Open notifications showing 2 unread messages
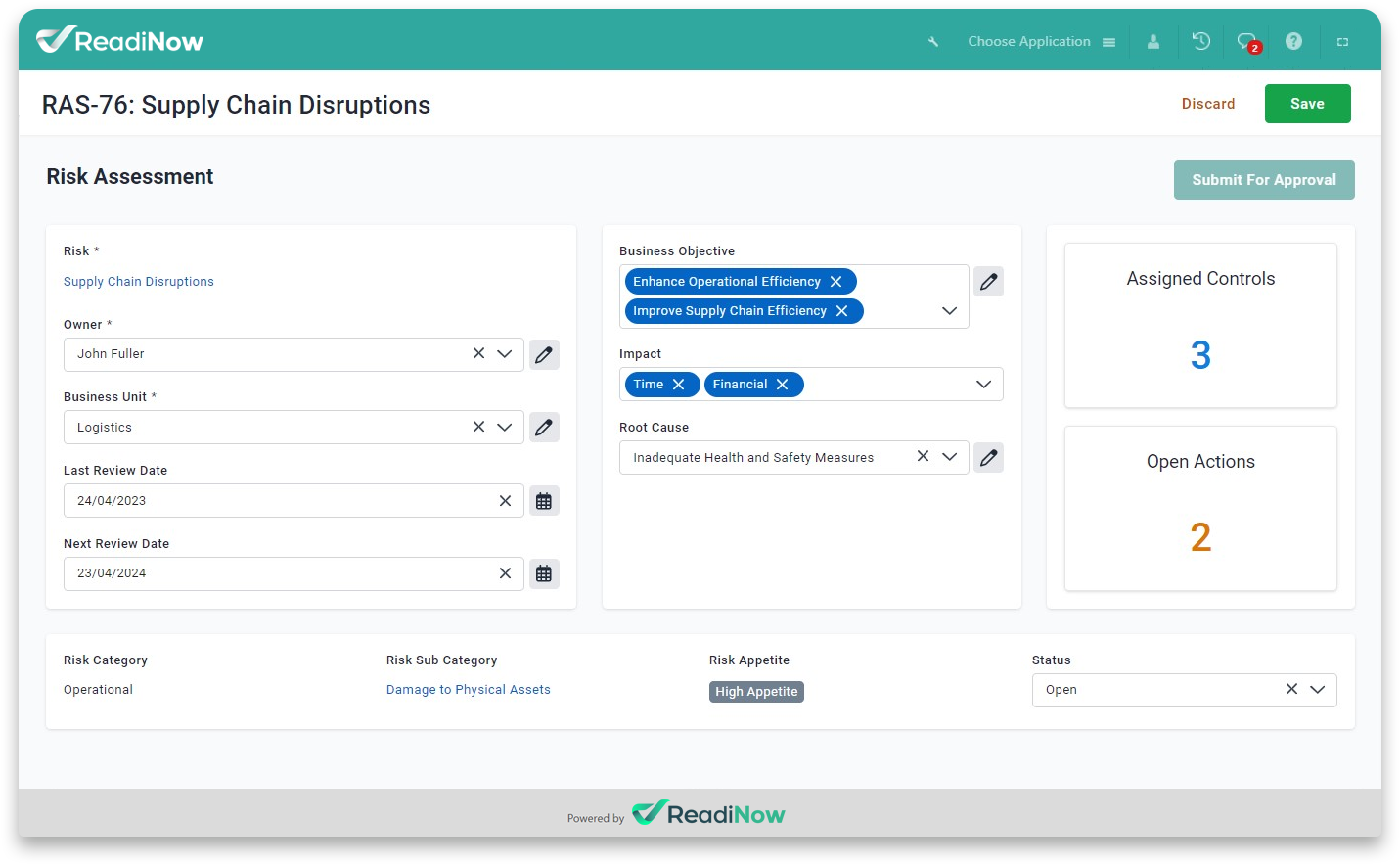Viewport: 1400px width, 865px height. 1246,41
